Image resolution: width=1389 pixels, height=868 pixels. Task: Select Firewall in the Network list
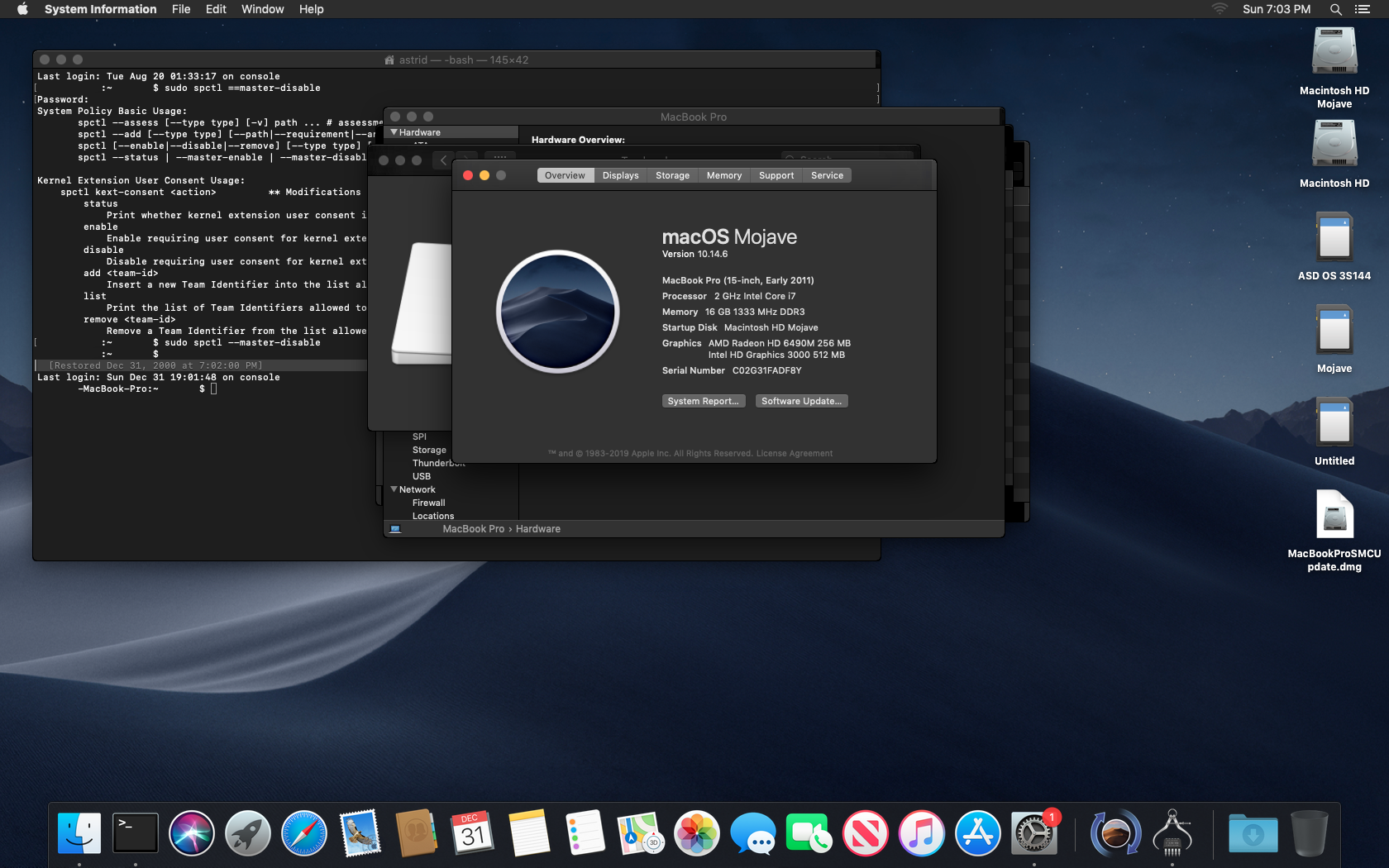click(428, 503)
